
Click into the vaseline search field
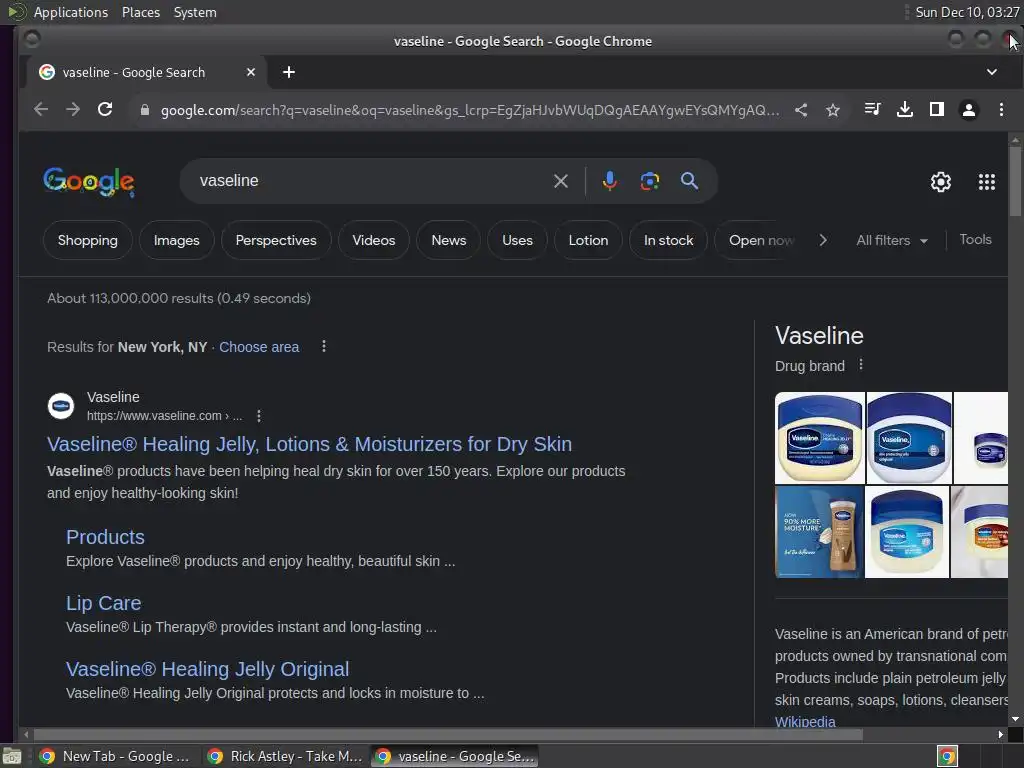372,181
